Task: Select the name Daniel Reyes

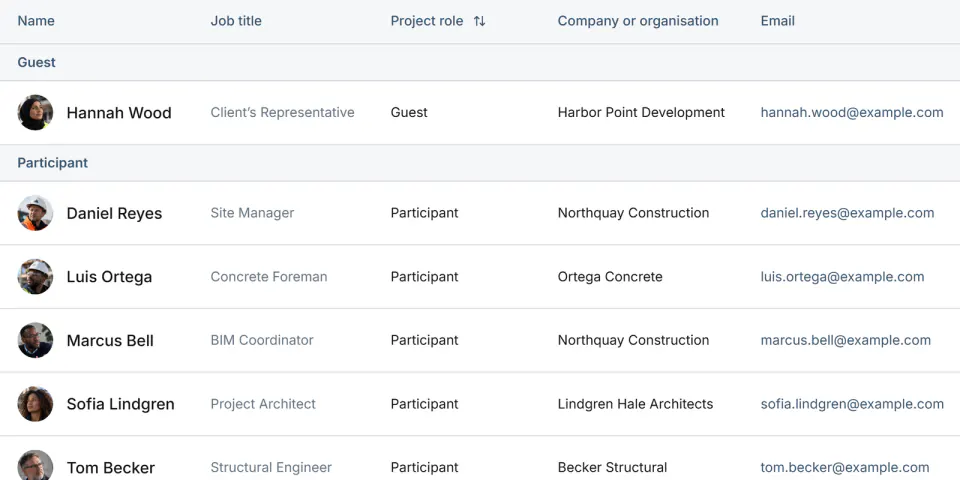Action: click(114, 213)
